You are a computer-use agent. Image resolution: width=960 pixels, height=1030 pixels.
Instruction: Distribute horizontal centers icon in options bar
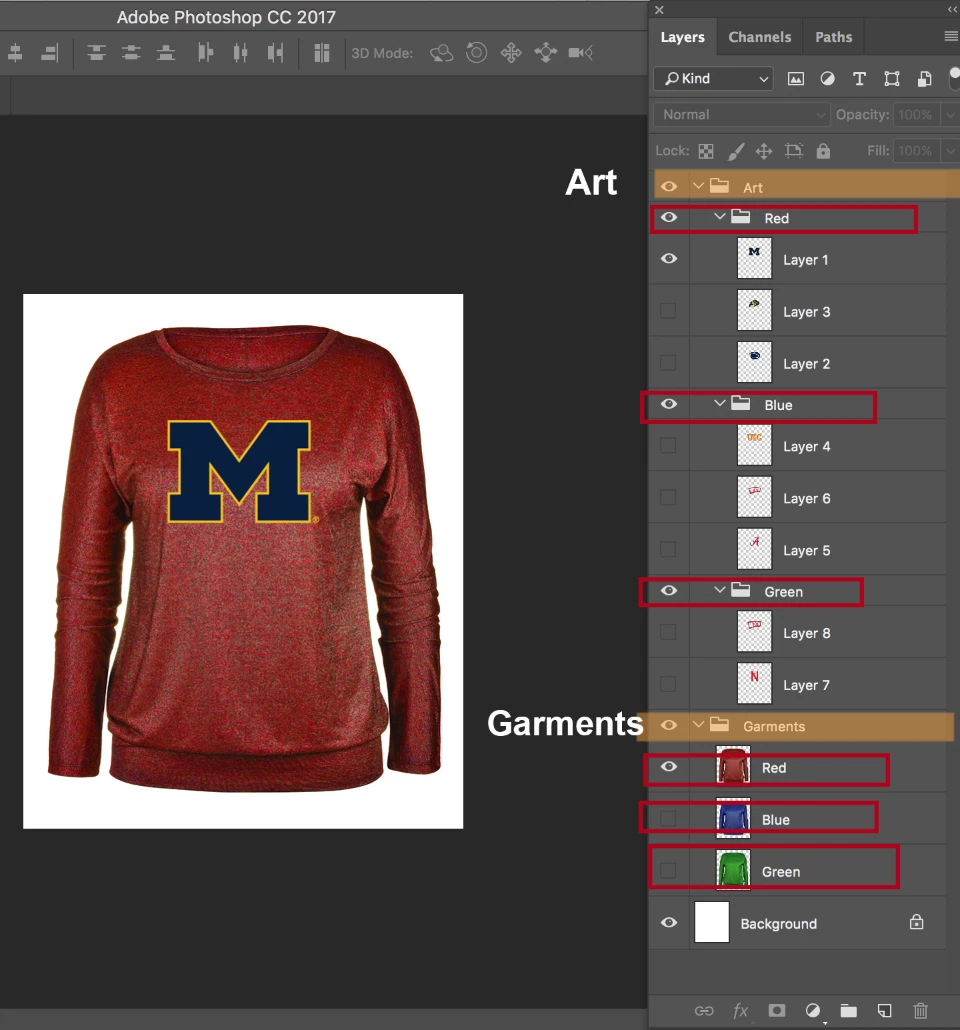[x=240, y=53]
